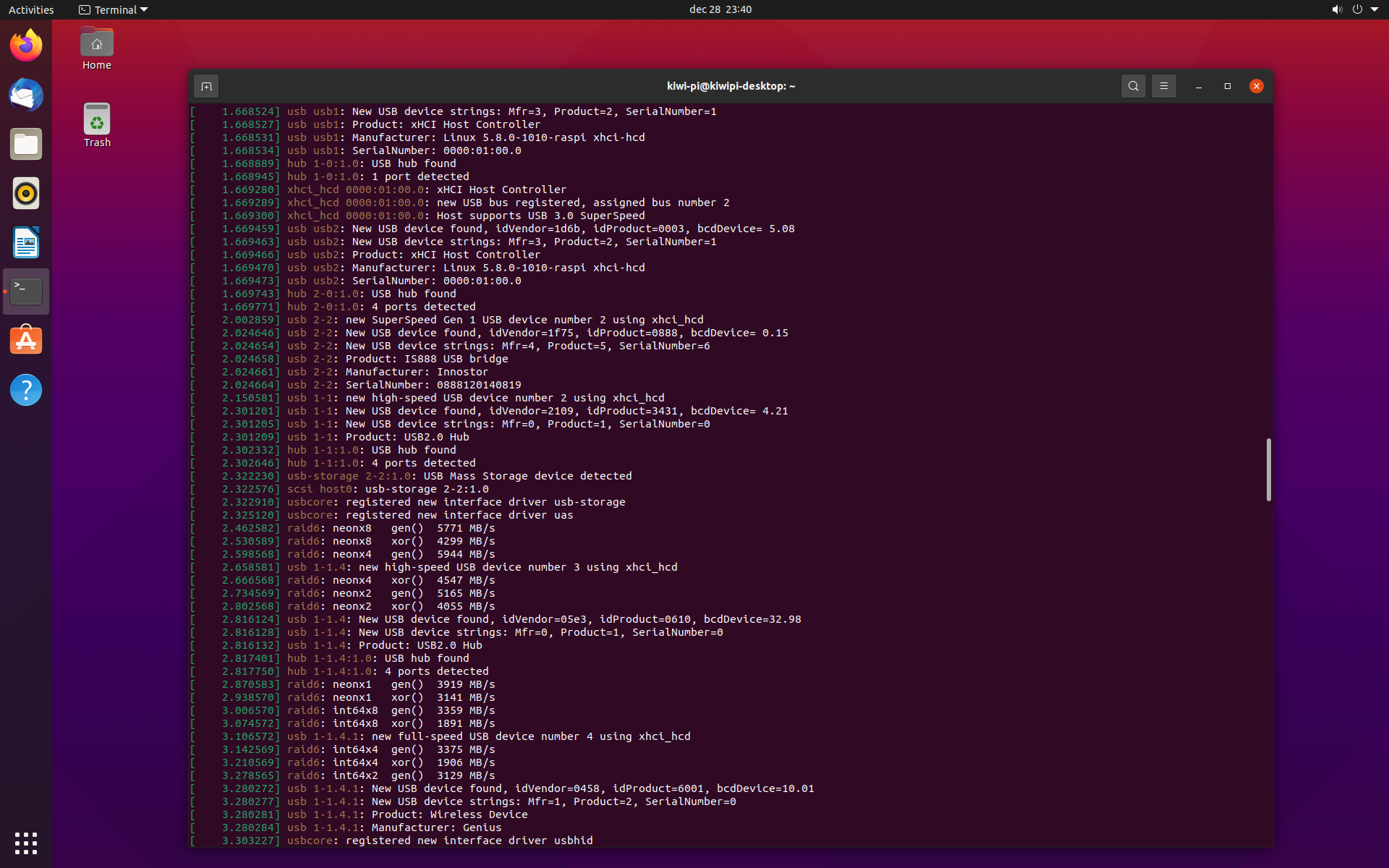
Task: Open the Help application
Action: 26,390
